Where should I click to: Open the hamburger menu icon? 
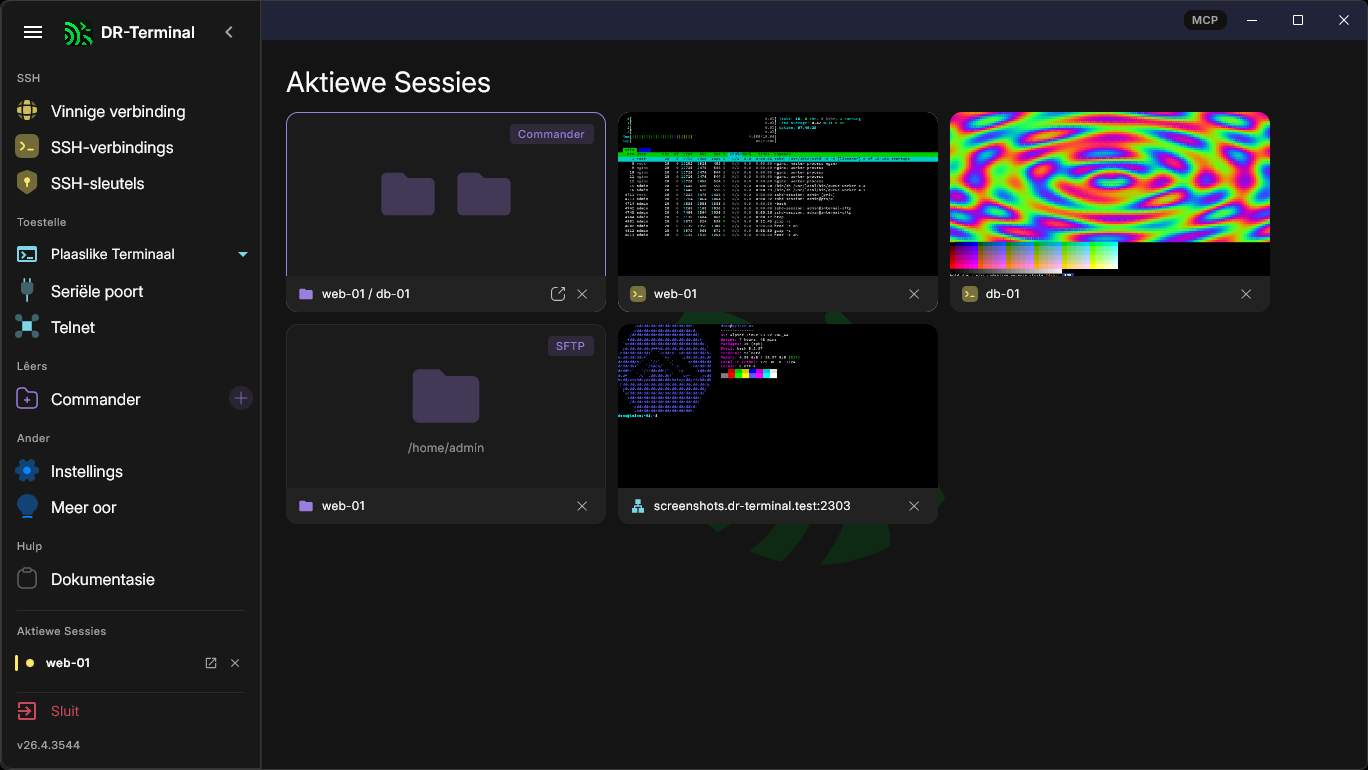(33, 32)
